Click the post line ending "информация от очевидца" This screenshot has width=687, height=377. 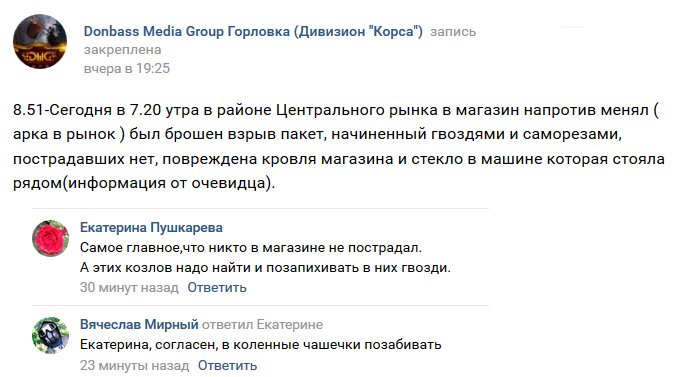(x=144, y=183)
